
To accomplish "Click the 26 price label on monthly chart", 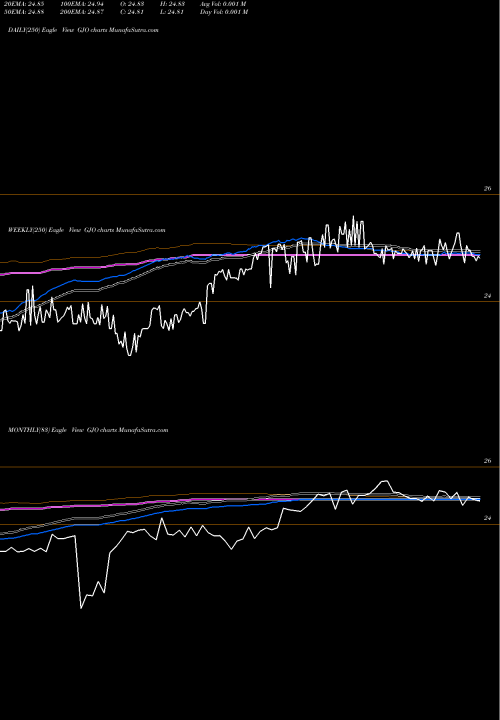I will point(488,461).
